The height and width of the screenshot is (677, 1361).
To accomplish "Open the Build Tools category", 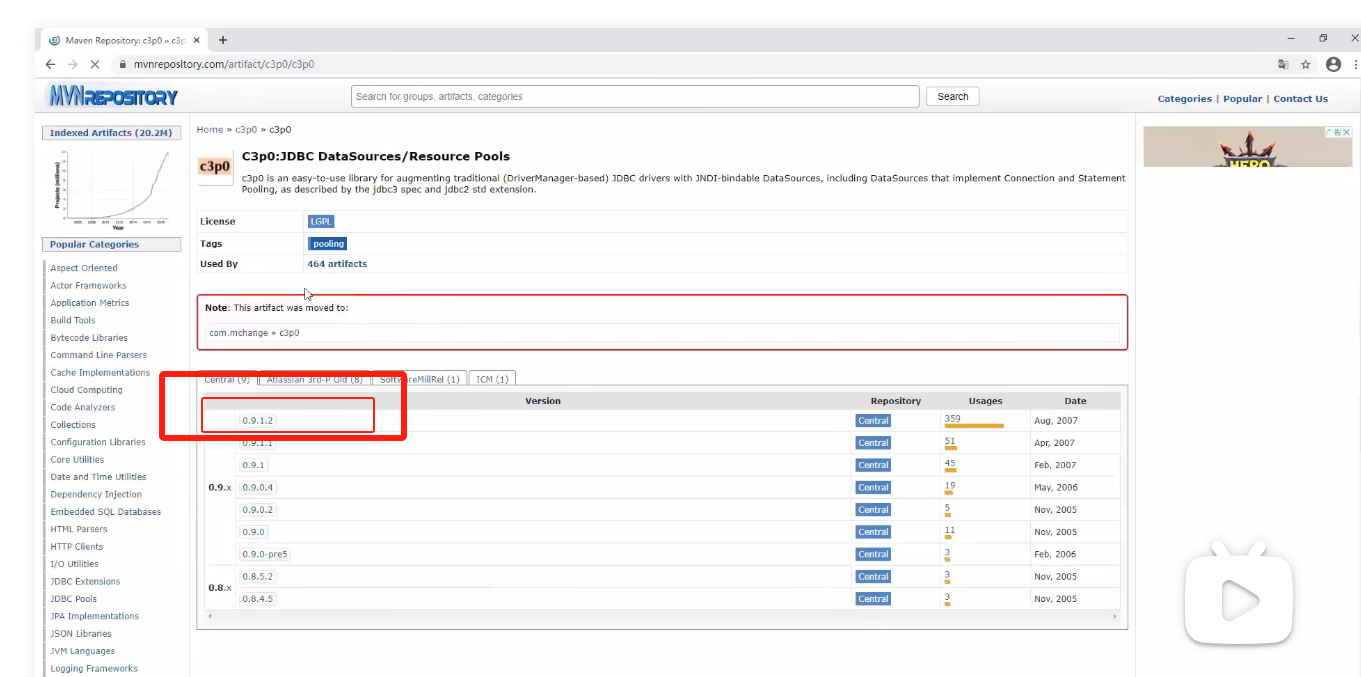I will click(x=73, y=321).
